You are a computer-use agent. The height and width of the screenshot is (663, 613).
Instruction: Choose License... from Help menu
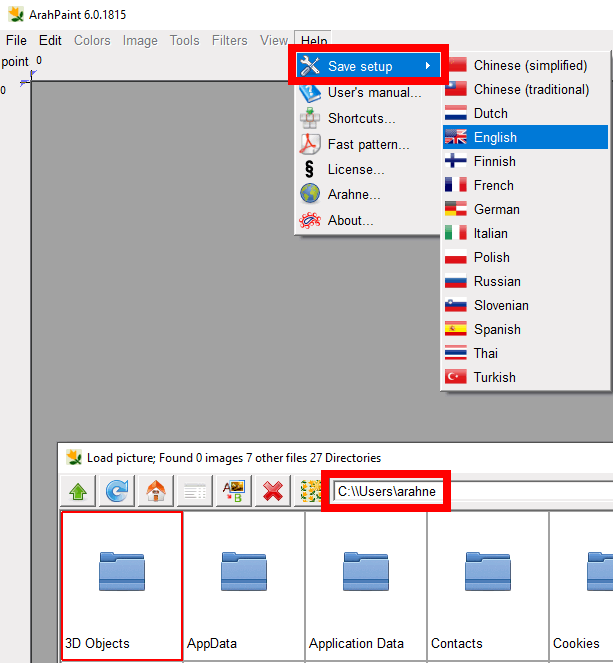coord(367,169)
